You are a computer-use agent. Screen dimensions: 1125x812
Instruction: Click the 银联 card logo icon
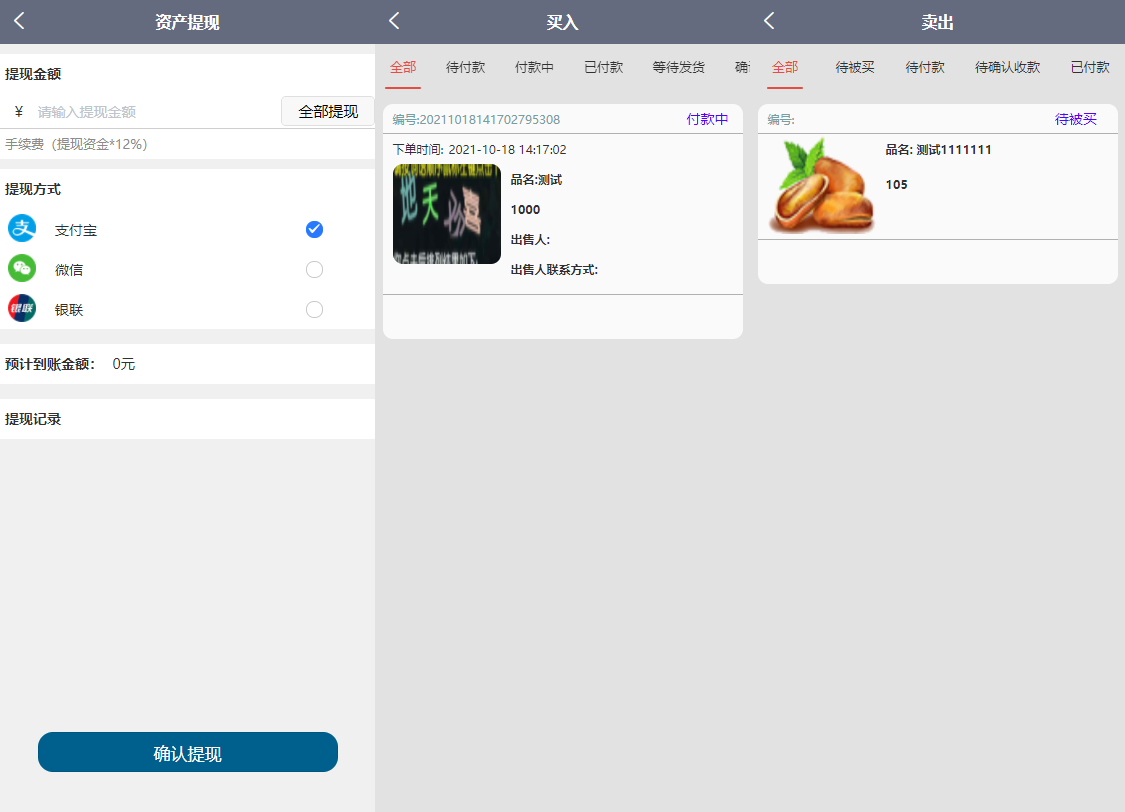[22, 309]
